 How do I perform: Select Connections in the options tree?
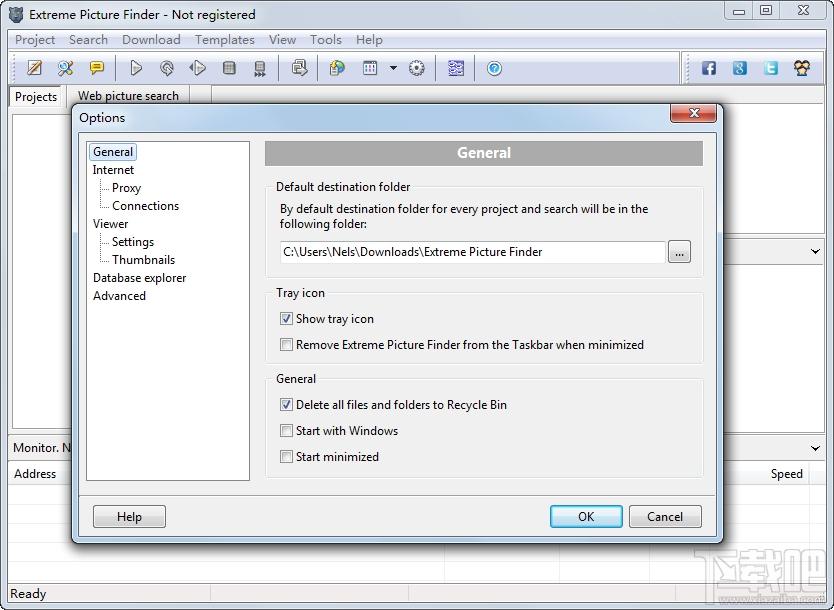tap(145, 206)
